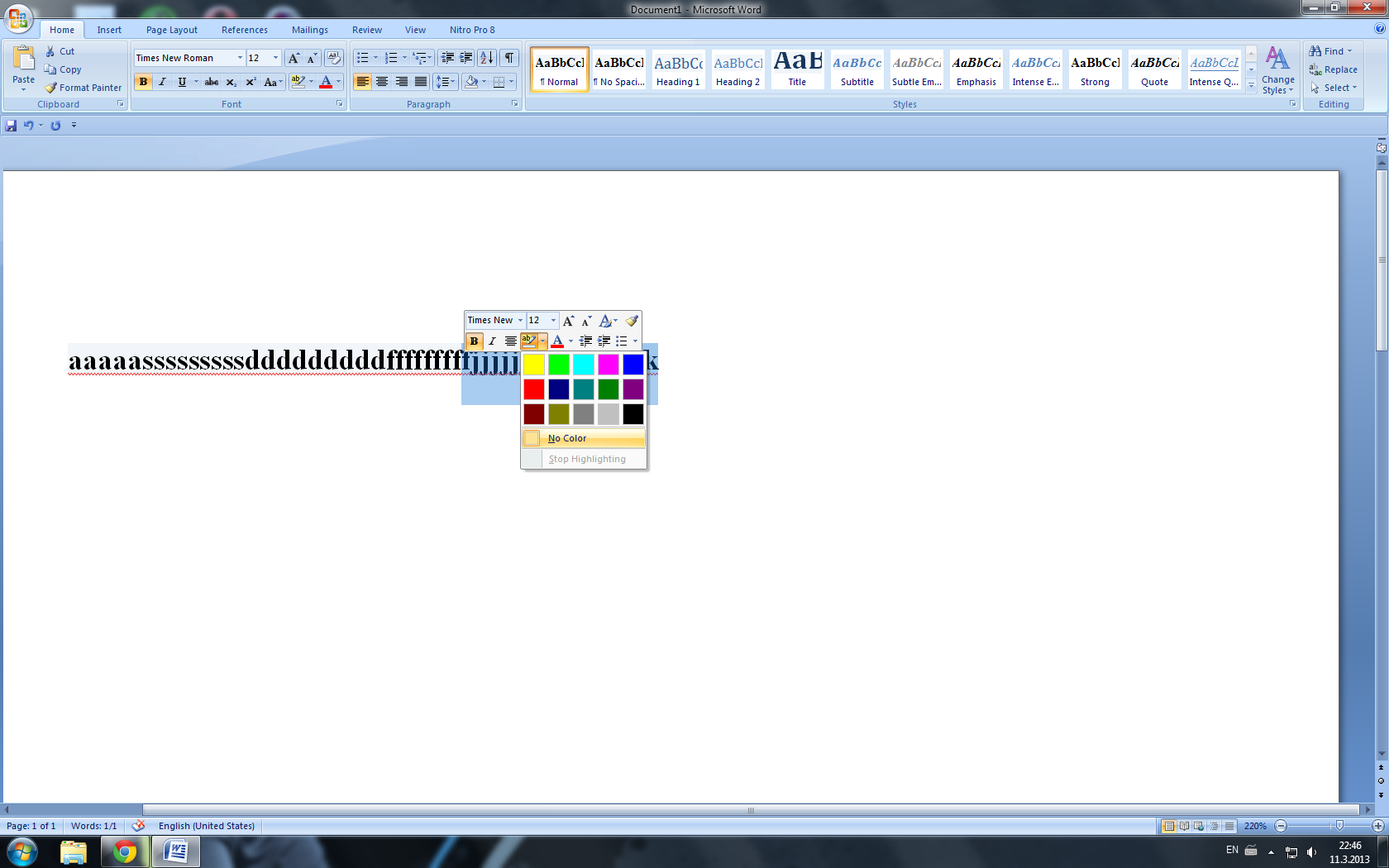The width and height of the screenshot is (1389, 868).
Task: Open Google Chrome from the taskbar
Action: coord(125,851)
